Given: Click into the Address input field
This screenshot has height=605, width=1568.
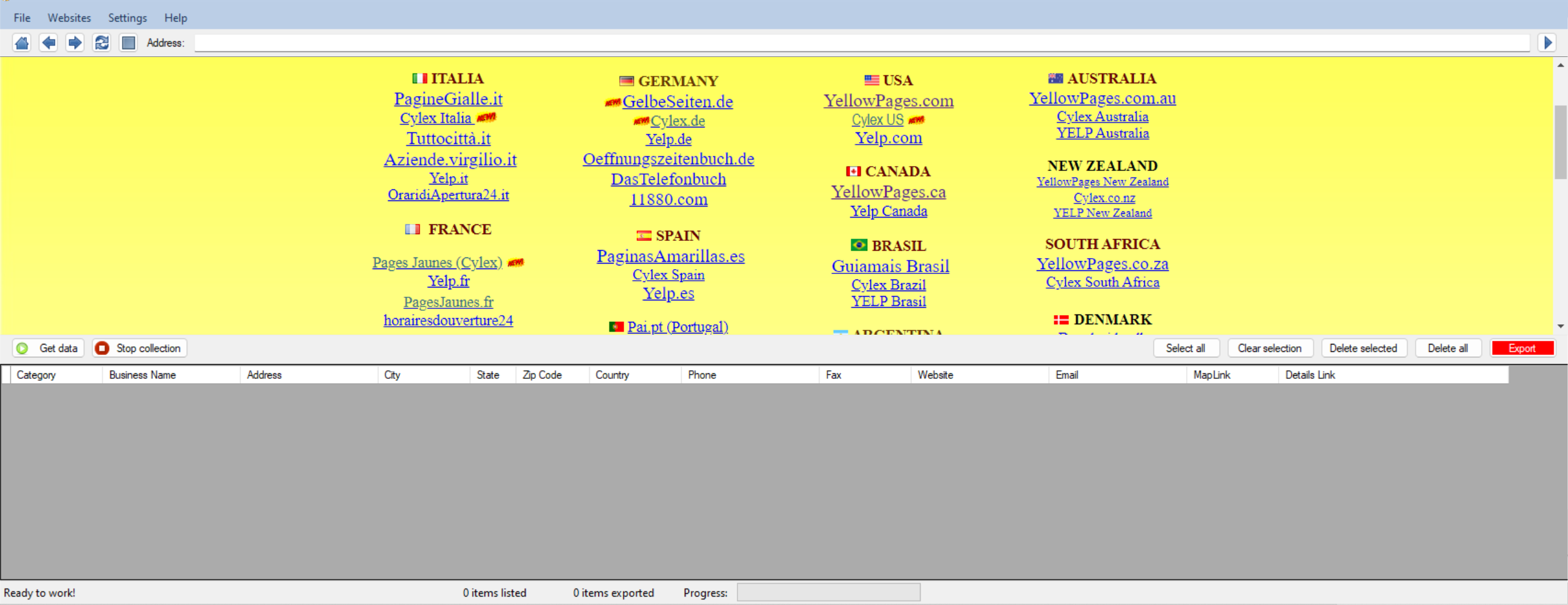Looking at the screenshot, I should (x=858, y=43).
